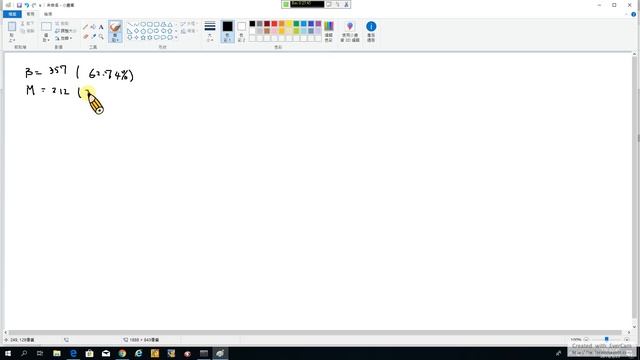Open the Mail app from taskbar

point(106,353)
